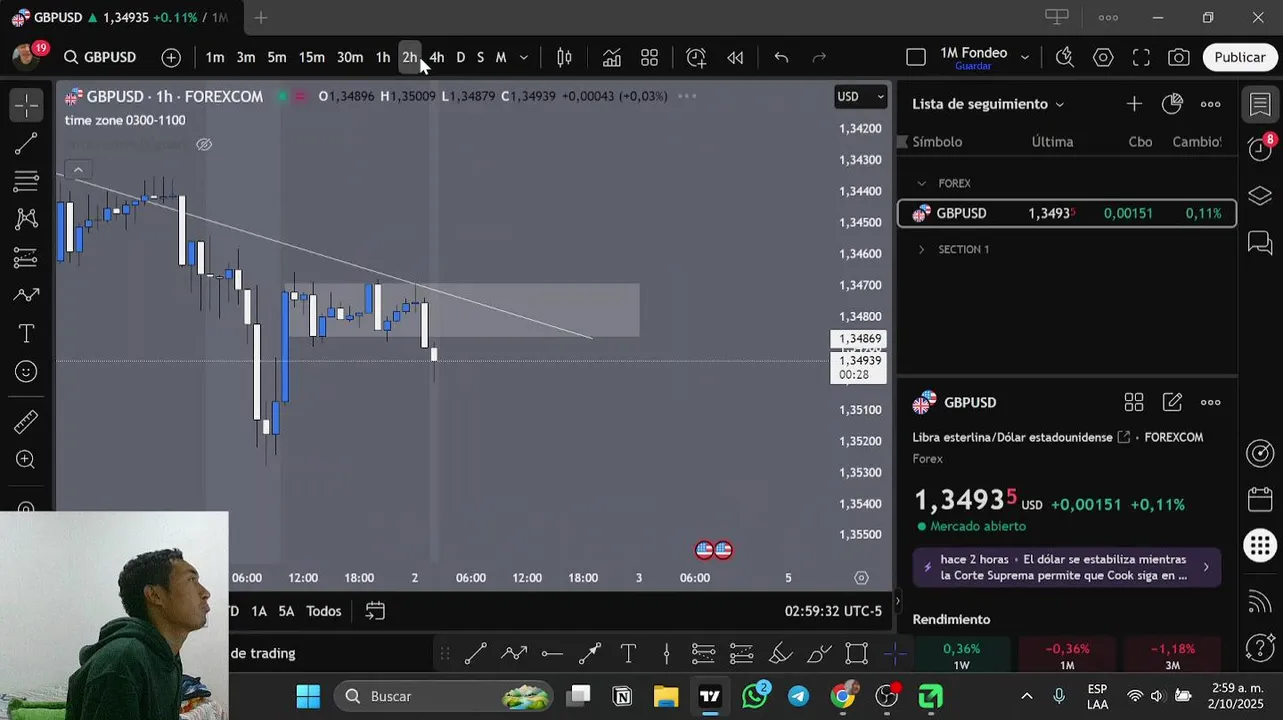
Task: Open the Lista de seguimiento dropdown
Action: 988,104
